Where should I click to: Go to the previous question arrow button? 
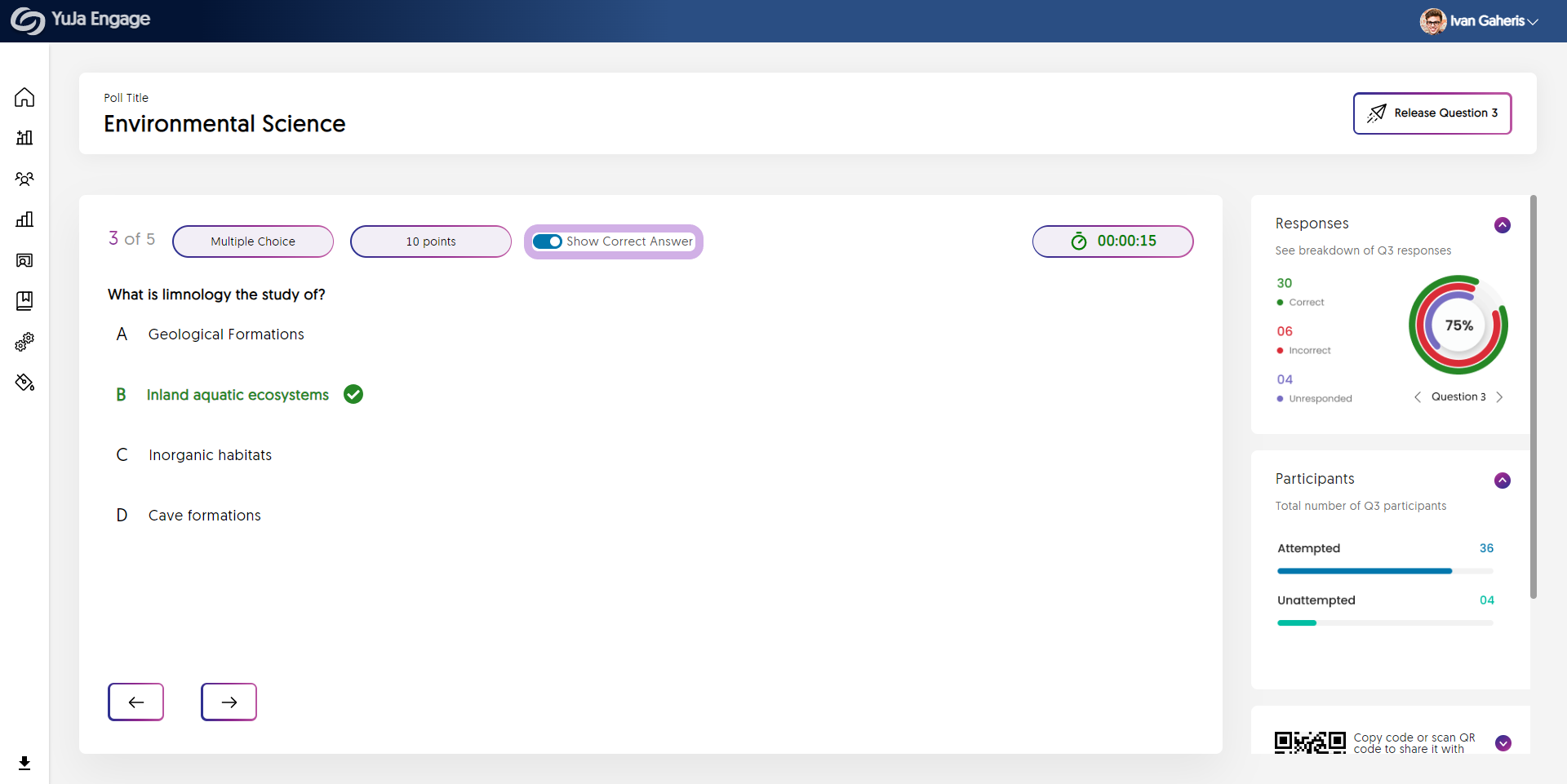(136, 702)
